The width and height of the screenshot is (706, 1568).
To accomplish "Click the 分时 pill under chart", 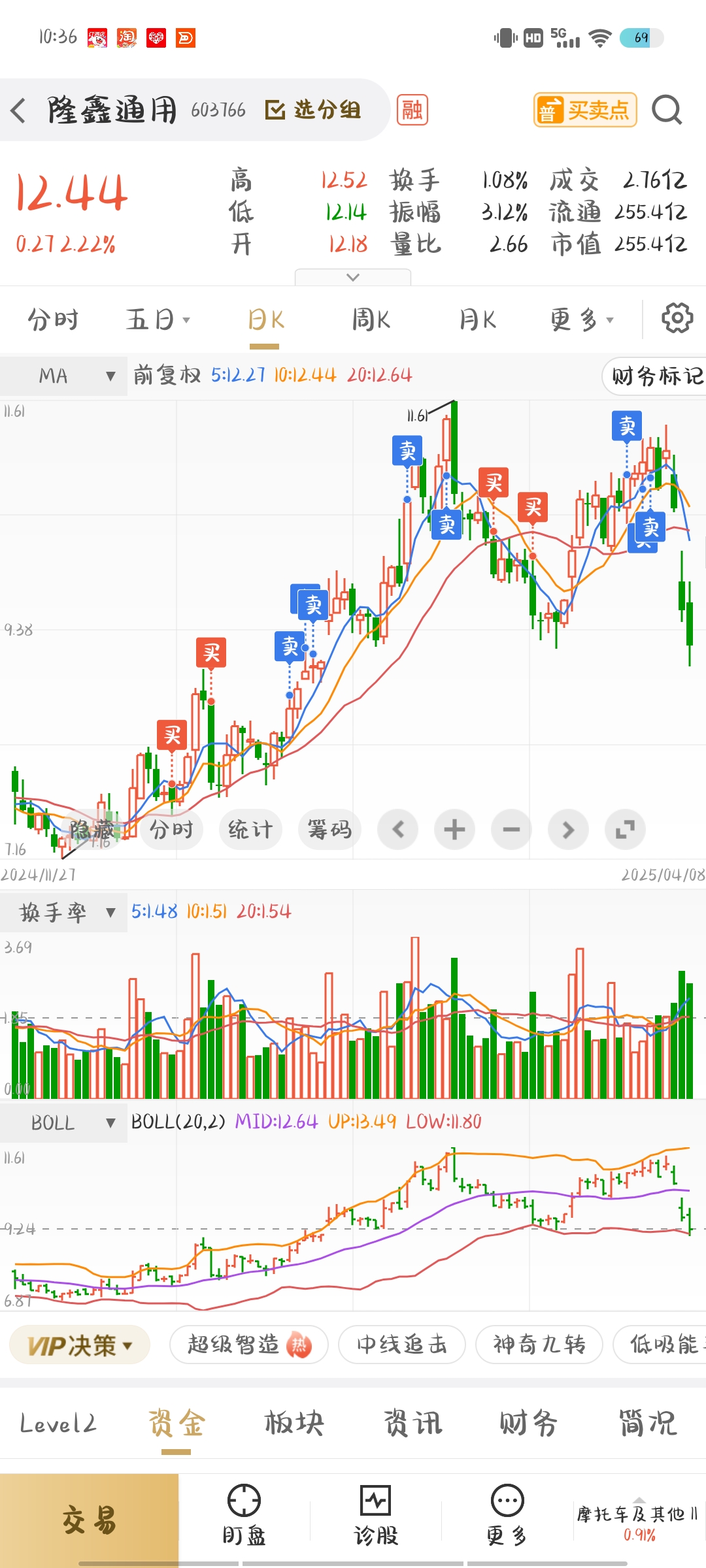I will click(171, 830).
